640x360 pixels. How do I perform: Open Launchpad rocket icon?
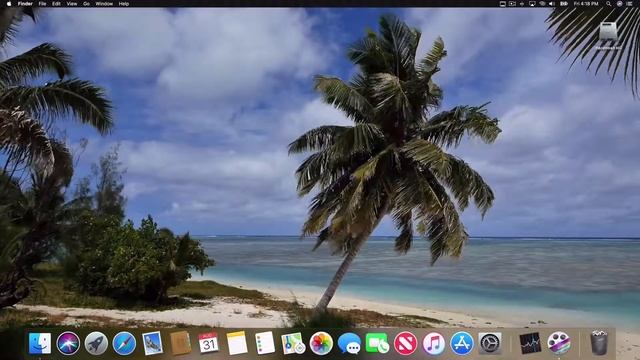[96, 343]
